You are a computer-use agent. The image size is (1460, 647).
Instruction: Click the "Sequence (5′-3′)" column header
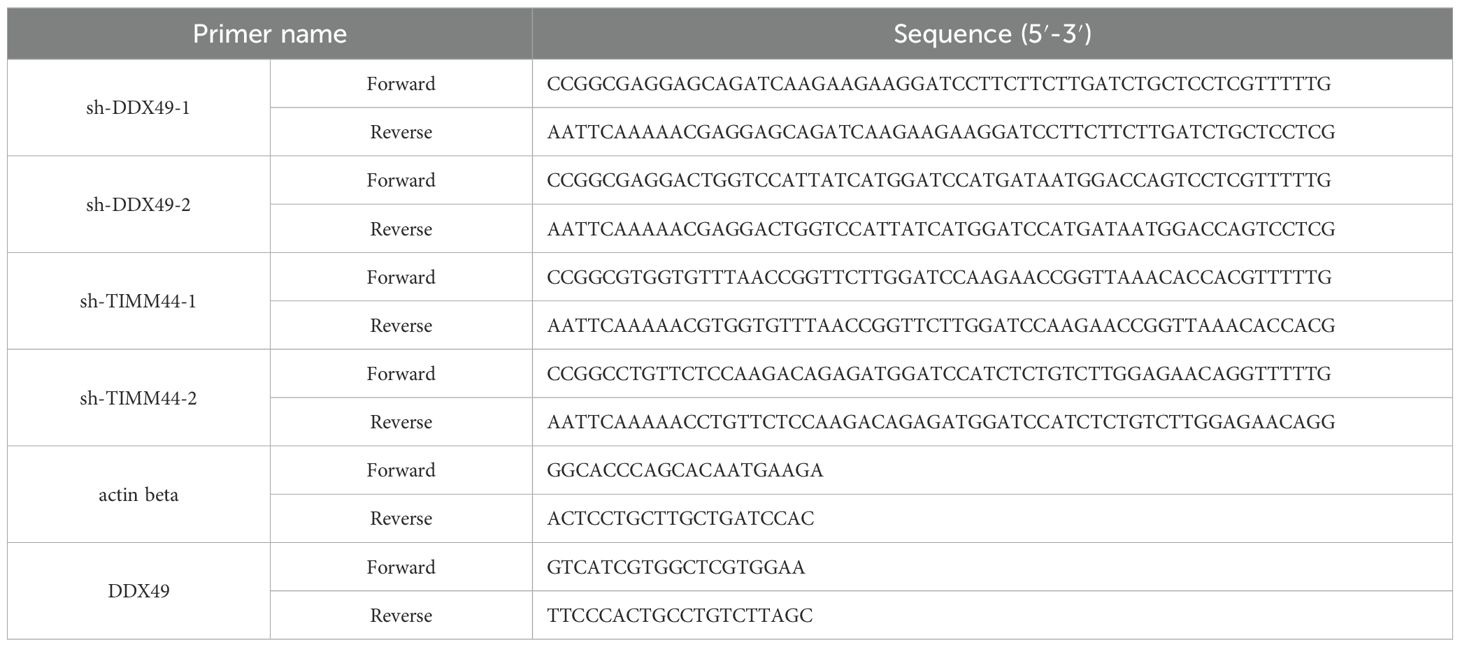point(991,34)
